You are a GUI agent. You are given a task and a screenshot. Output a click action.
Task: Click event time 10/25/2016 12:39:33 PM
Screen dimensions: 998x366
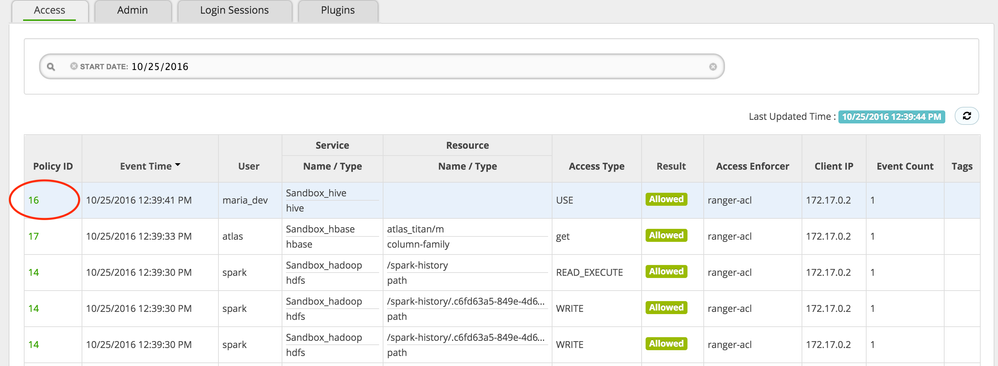tap(139, 236)
